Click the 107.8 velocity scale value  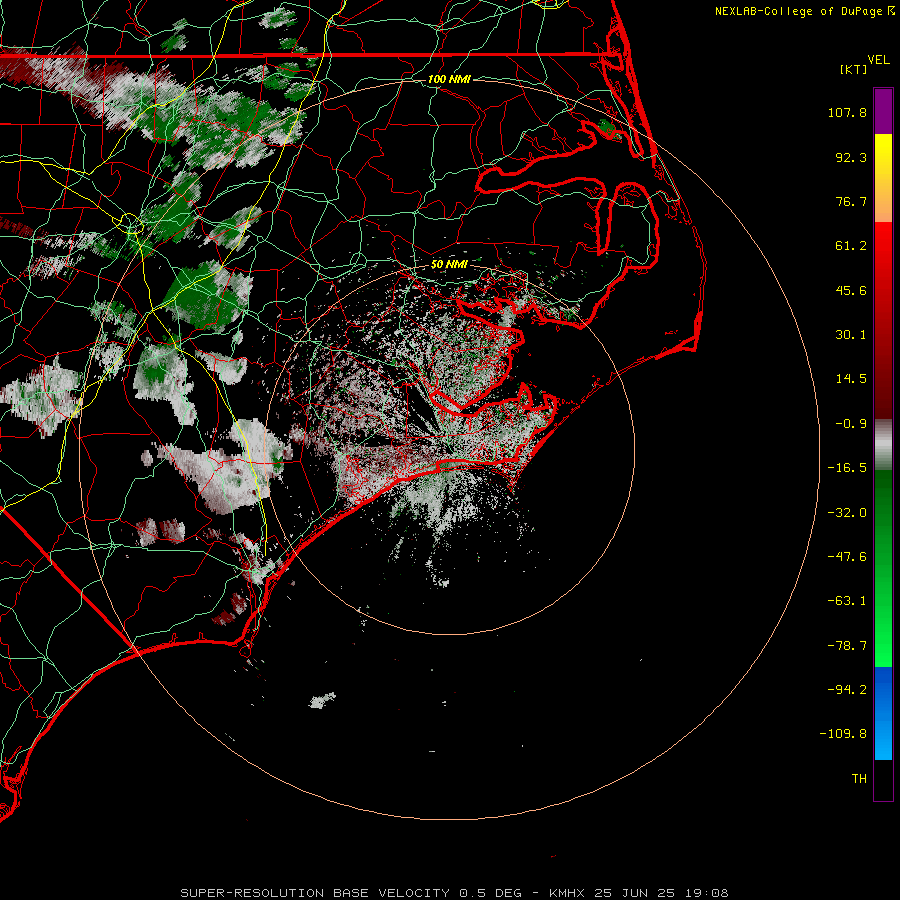(x=847, y=112)
